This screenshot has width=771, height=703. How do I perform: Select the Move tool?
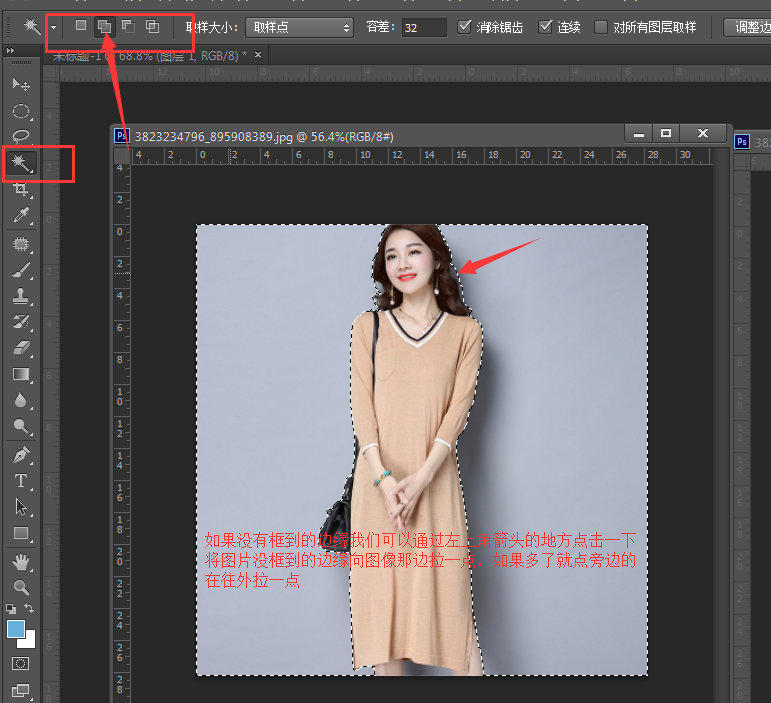[20, 85]
